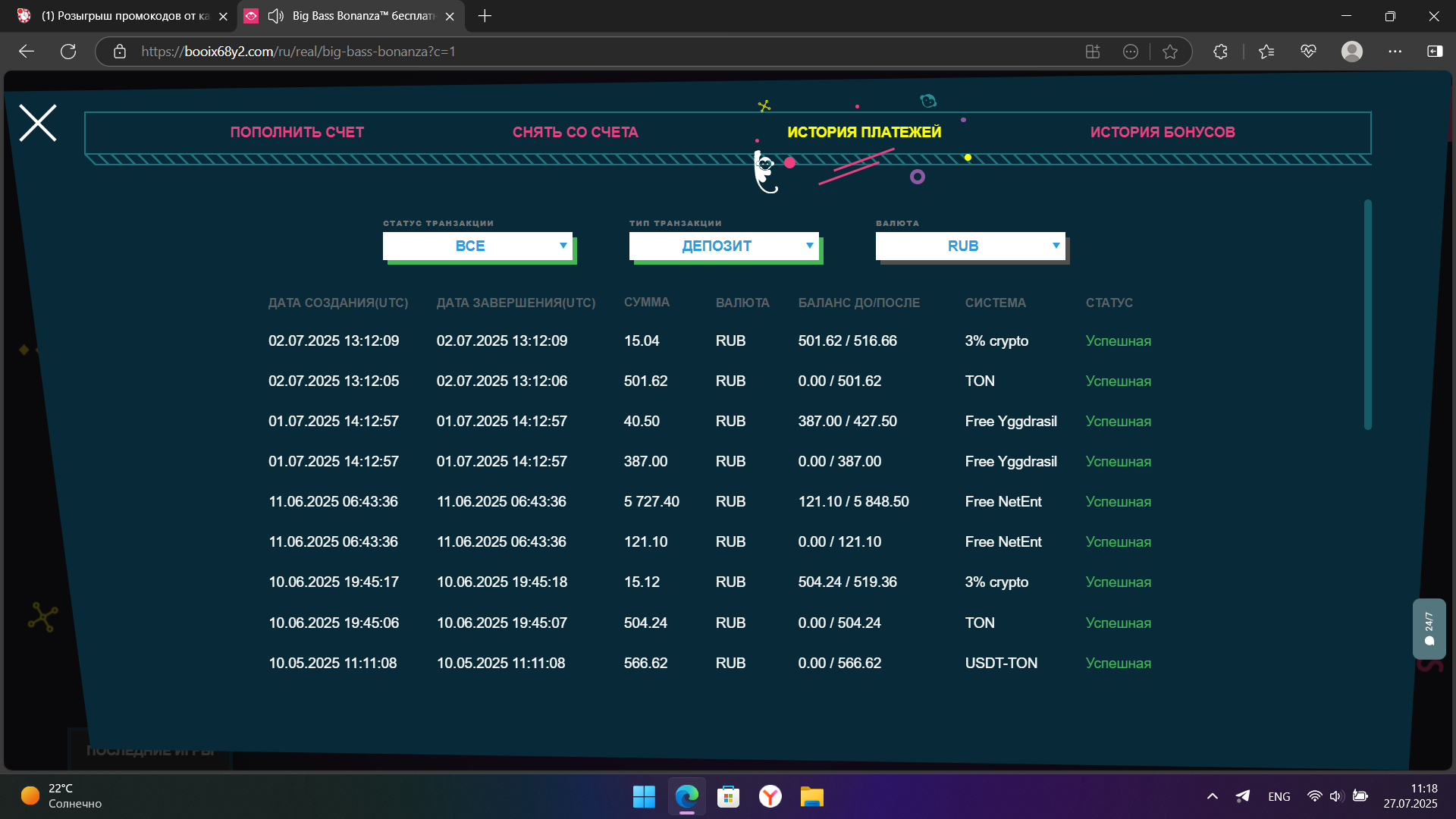Open browser extensions puzzle icon
The height and width of the screenshot is (819, 1456).
pyautogui.click(x=1220, y=52)
